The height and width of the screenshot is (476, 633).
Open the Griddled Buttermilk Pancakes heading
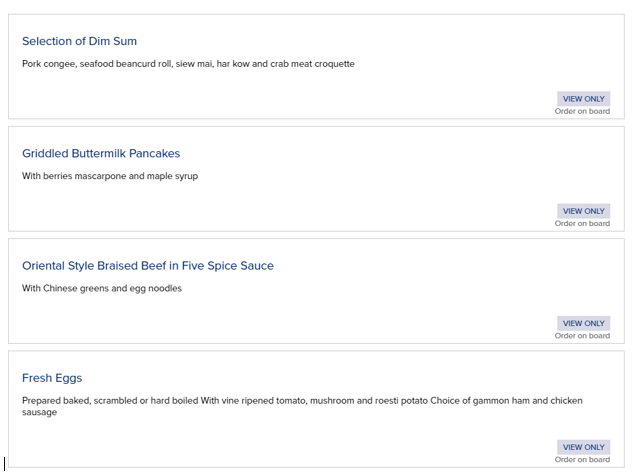click(x=101, y=153)
